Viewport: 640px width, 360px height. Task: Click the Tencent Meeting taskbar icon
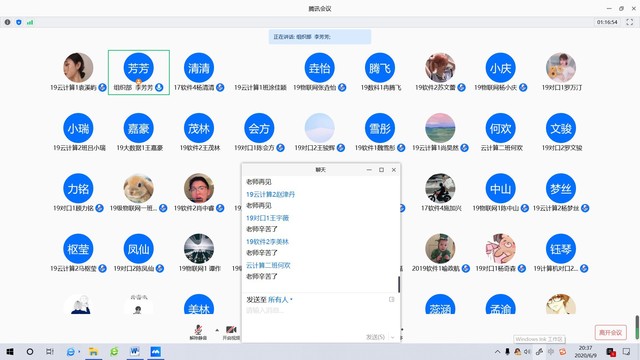(156, 351)
